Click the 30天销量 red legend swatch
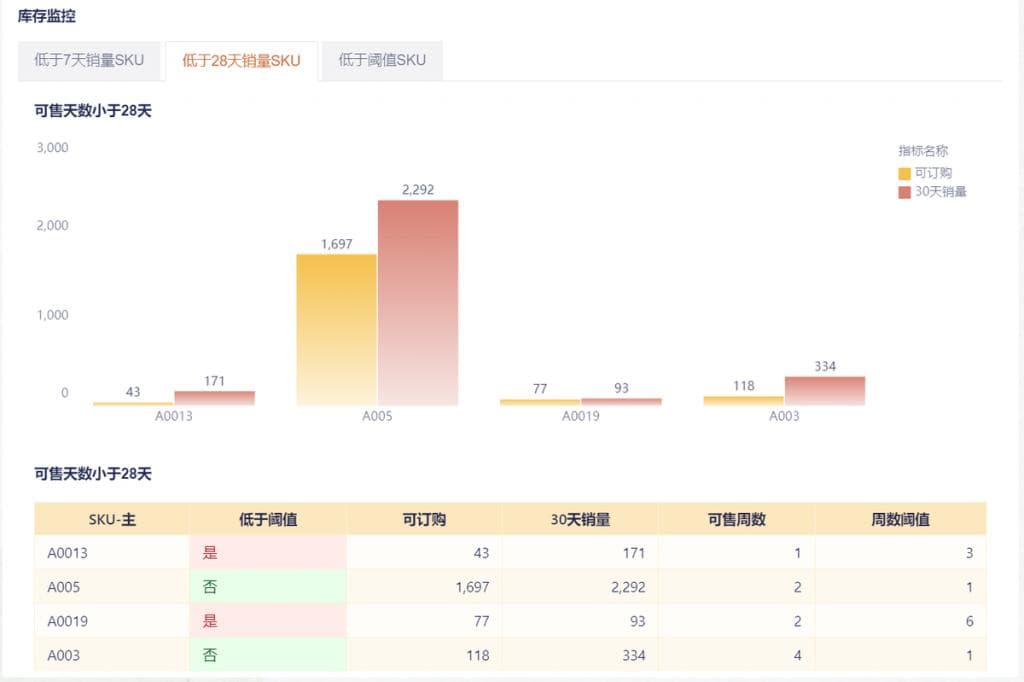Viewport: 1024px width, 682px height. coord(904,192)
